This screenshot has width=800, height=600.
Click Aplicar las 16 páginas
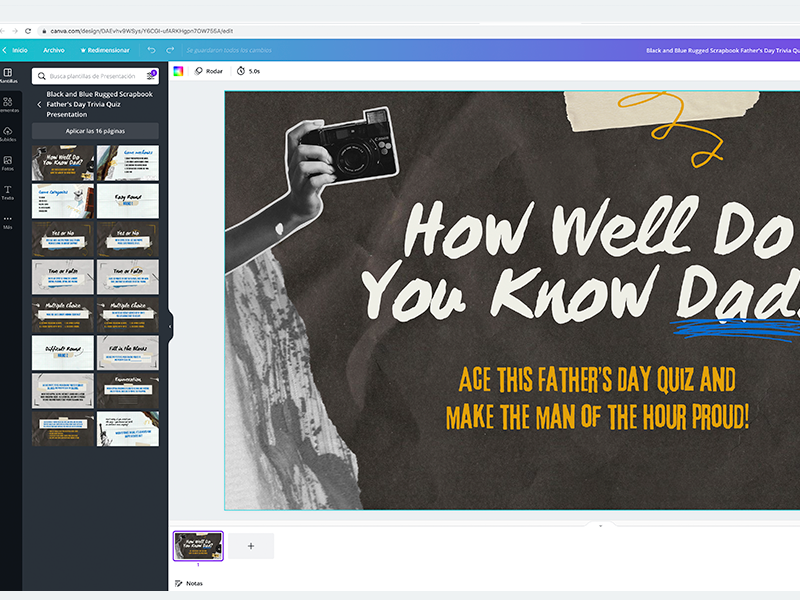pos(97,131)
